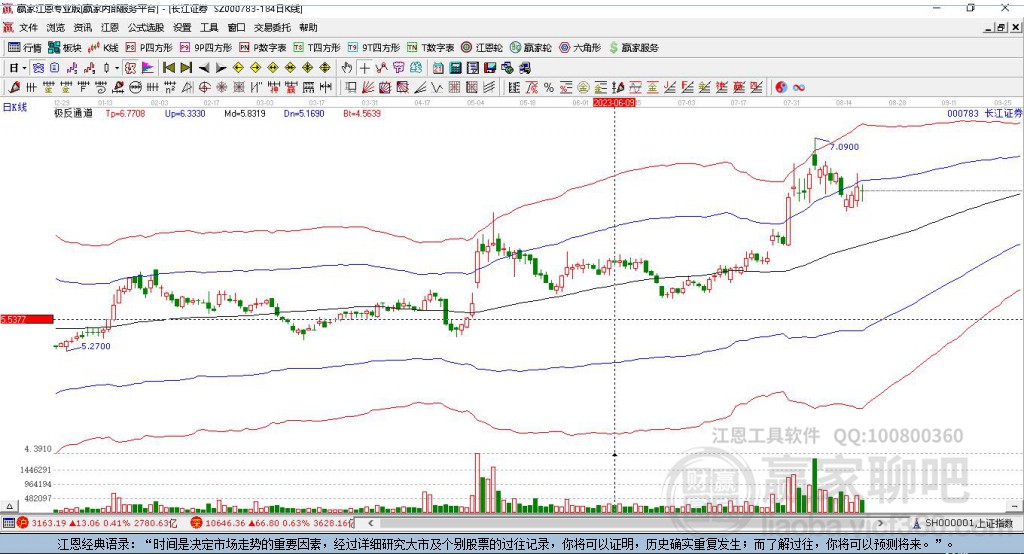Image resolution: width=1024 pixels, height=554 pixels.
Task: Click the last yellow diamond arrow icon
Action: click(x=325, y=68)
